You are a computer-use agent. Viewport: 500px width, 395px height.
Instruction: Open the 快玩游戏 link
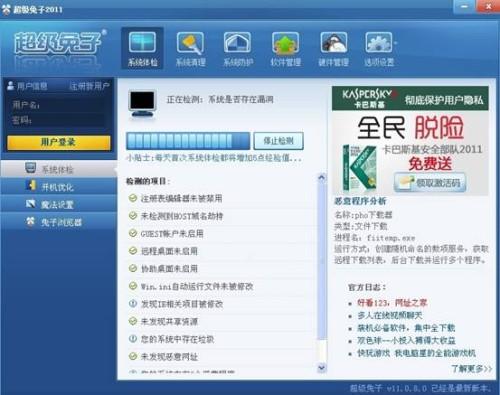point(417,353)
